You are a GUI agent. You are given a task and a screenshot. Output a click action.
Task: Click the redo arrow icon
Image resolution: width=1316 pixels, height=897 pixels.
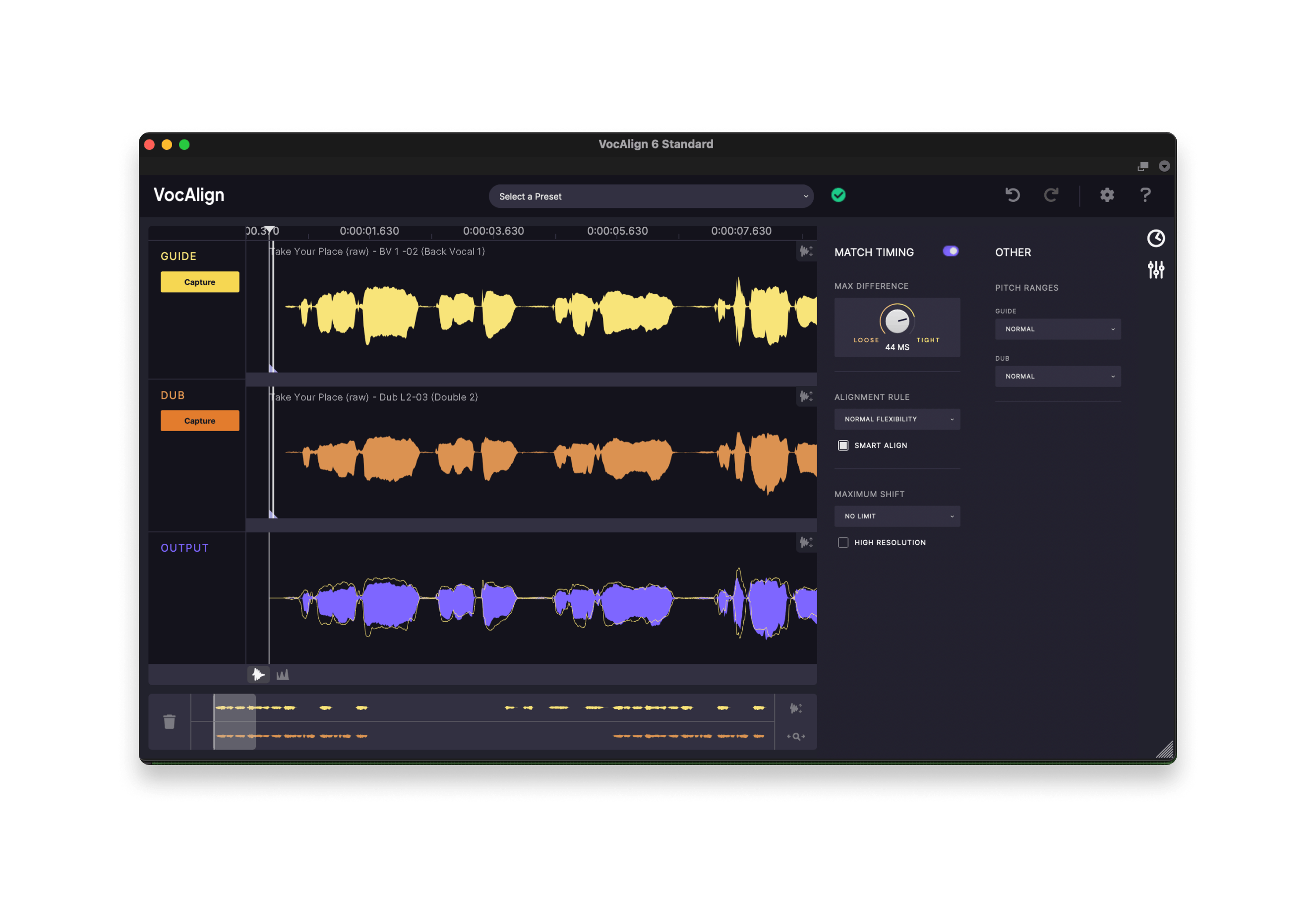[x=1052, y=195]
